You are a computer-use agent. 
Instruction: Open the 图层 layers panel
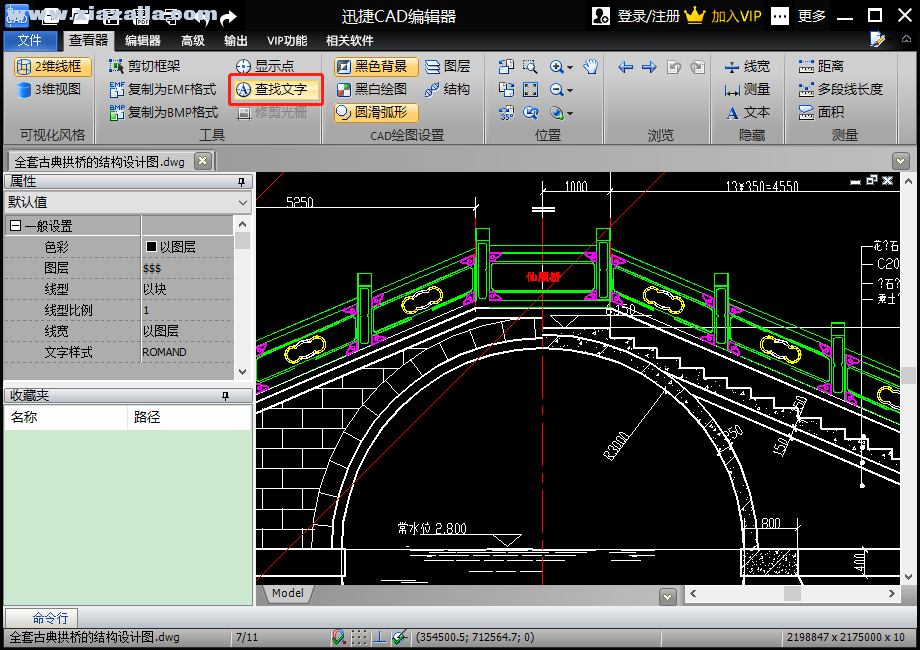click(448, 66)
